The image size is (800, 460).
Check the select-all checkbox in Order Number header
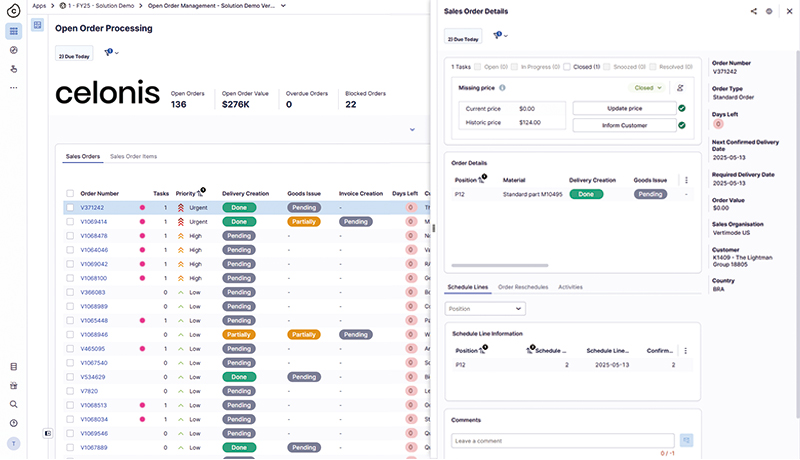(69, 193)
